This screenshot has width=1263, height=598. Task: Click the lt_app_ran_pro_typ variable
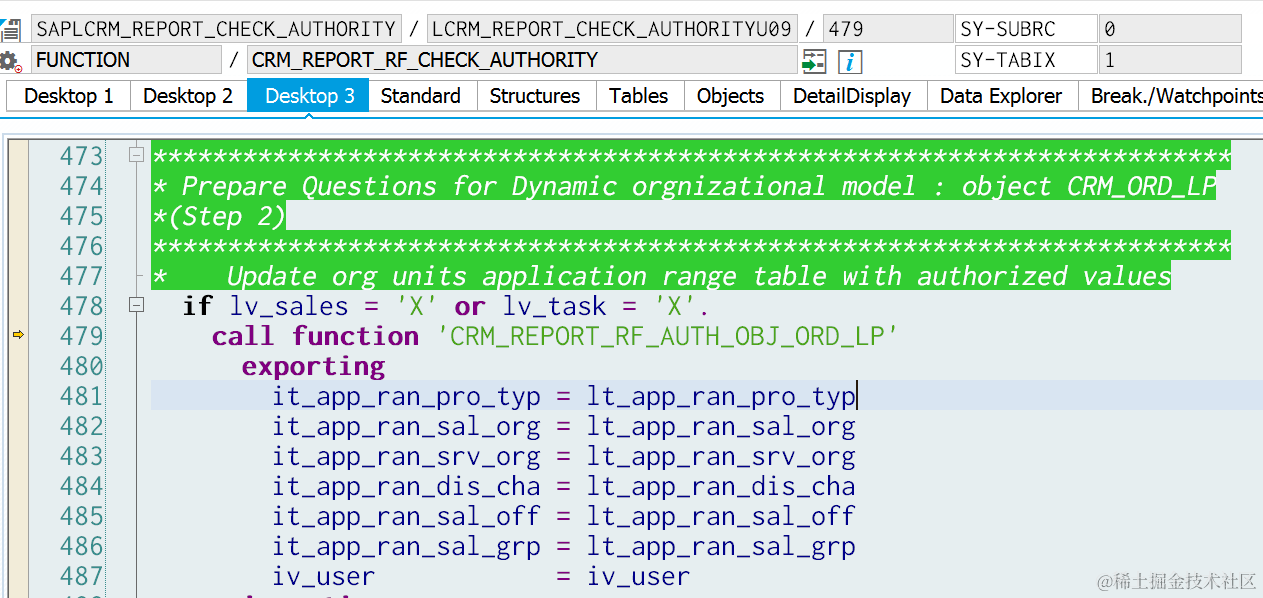(721, 396)
